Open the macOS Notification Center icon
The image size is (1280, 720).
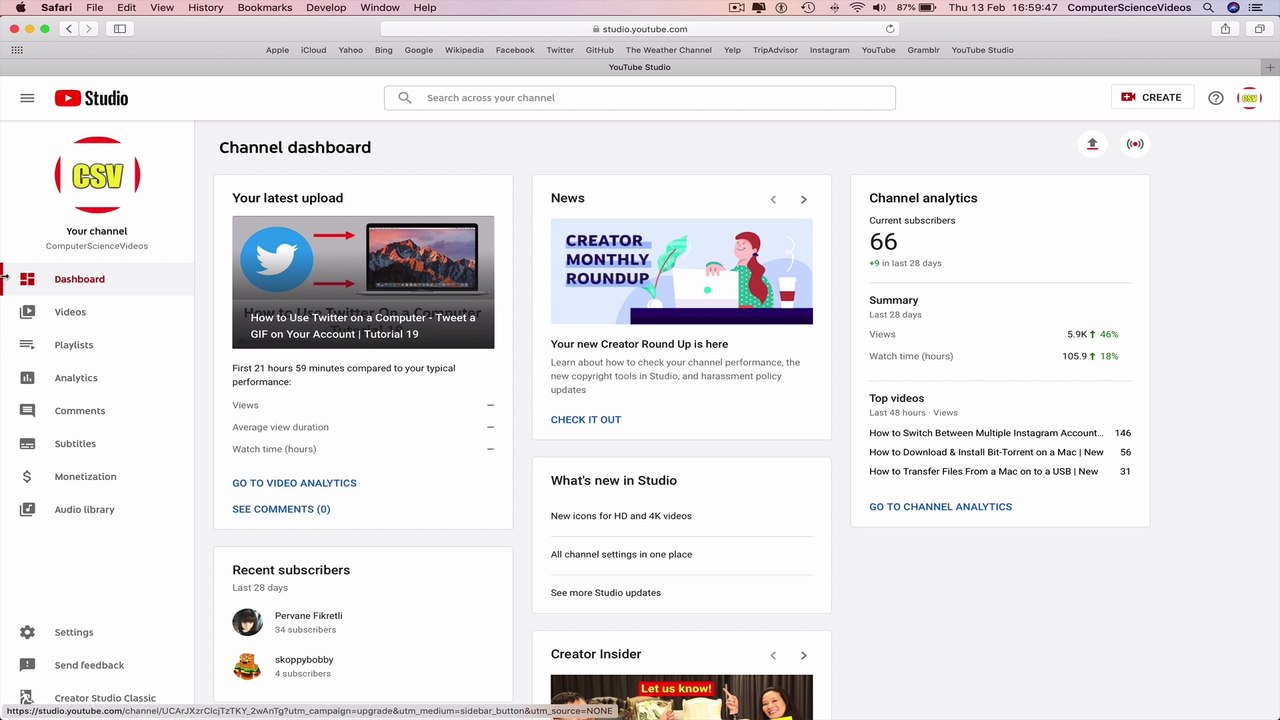click(1257, 7)
